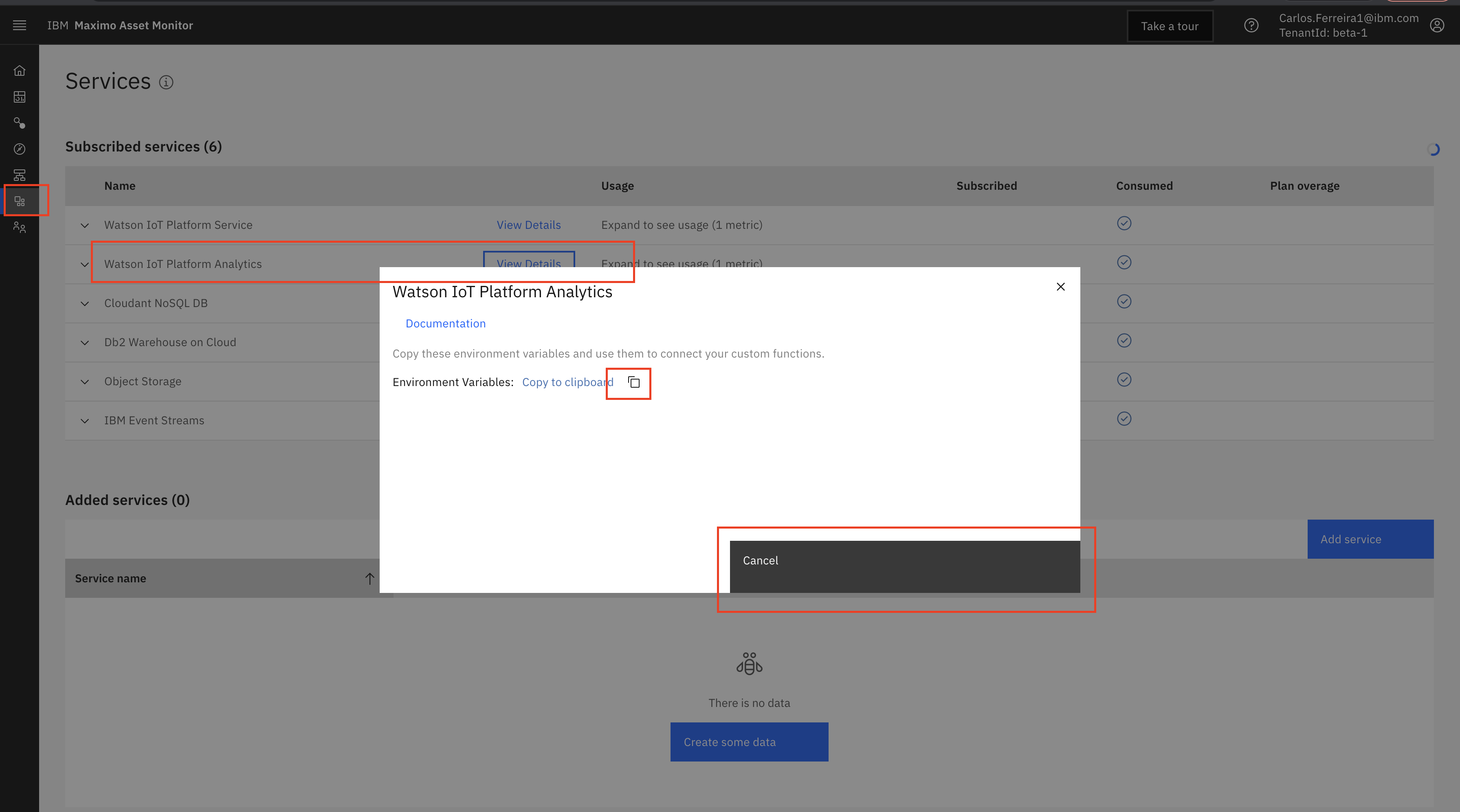The height and width of the screenshot is (812, 1460).
Task: Open the hamburger navigation menu
Action: (x=19, y=25)
